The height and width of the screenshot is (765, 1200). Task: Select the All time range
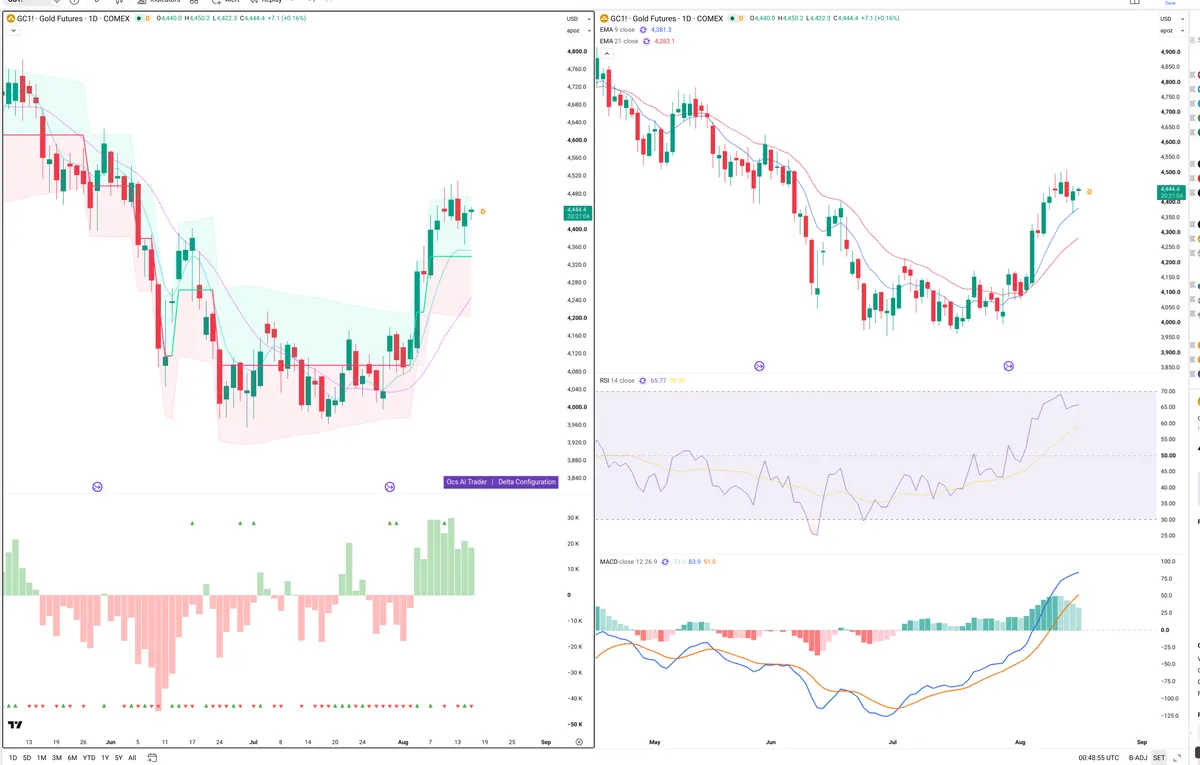point(133,758)
